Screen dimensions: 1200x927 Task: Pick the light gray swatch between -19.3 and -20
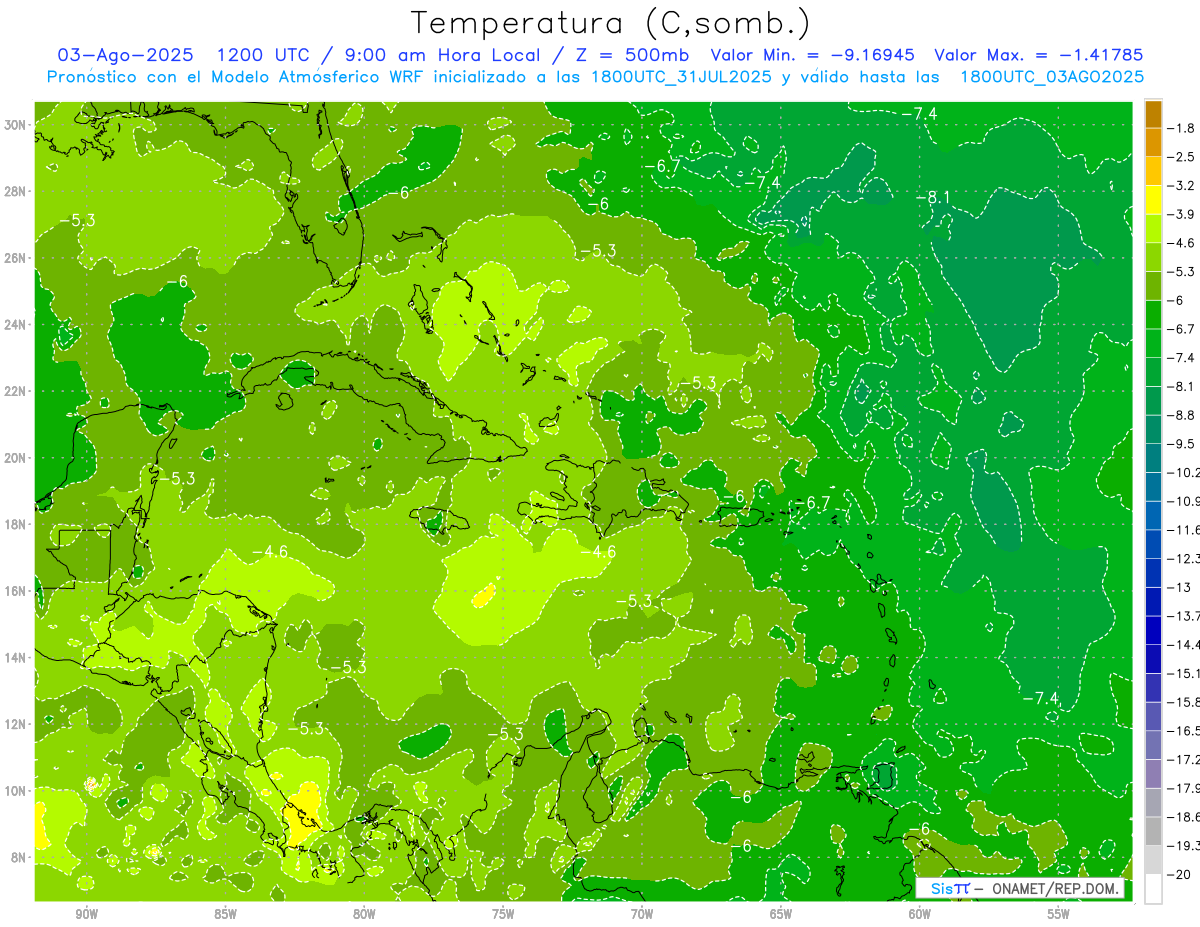point(1153,859)
